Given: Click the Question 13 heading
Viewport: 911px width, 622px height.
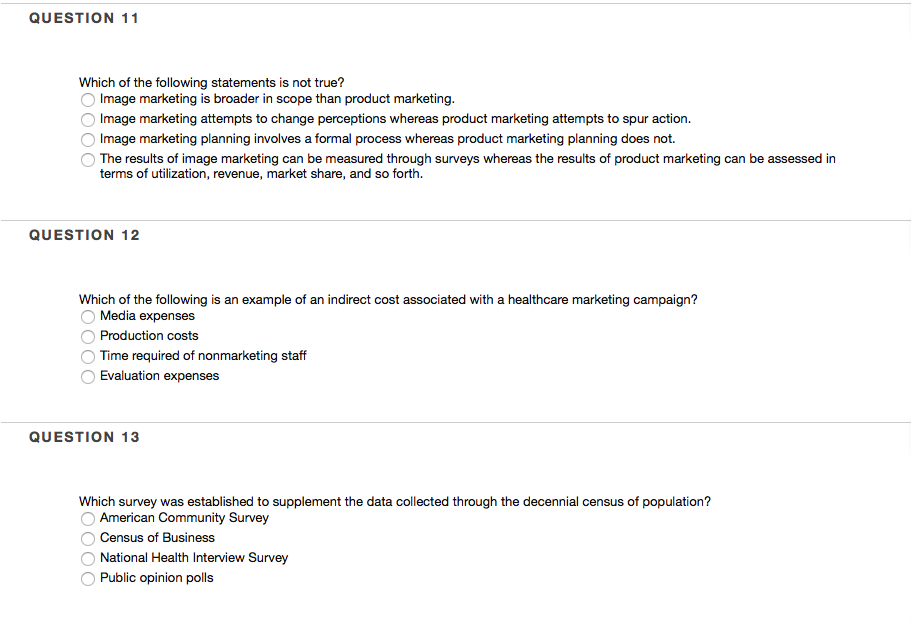Looking at the screenshot, I should coord(84,437).
